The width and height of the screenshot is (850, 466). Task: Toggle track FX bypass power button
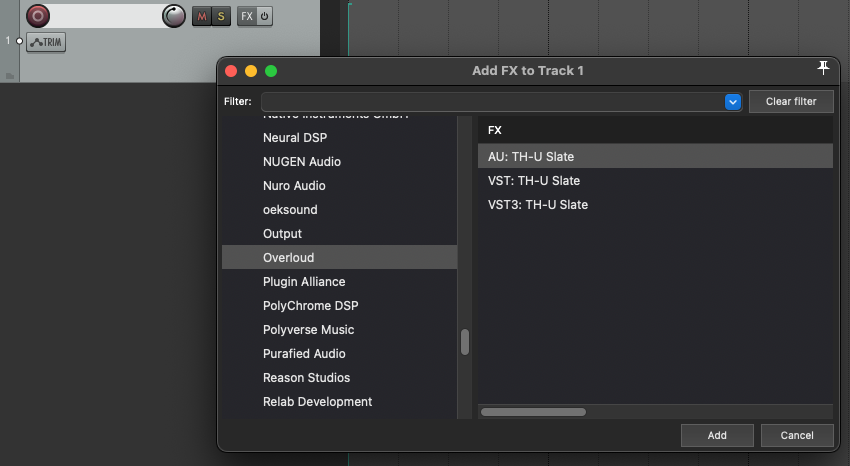[264, 16]
